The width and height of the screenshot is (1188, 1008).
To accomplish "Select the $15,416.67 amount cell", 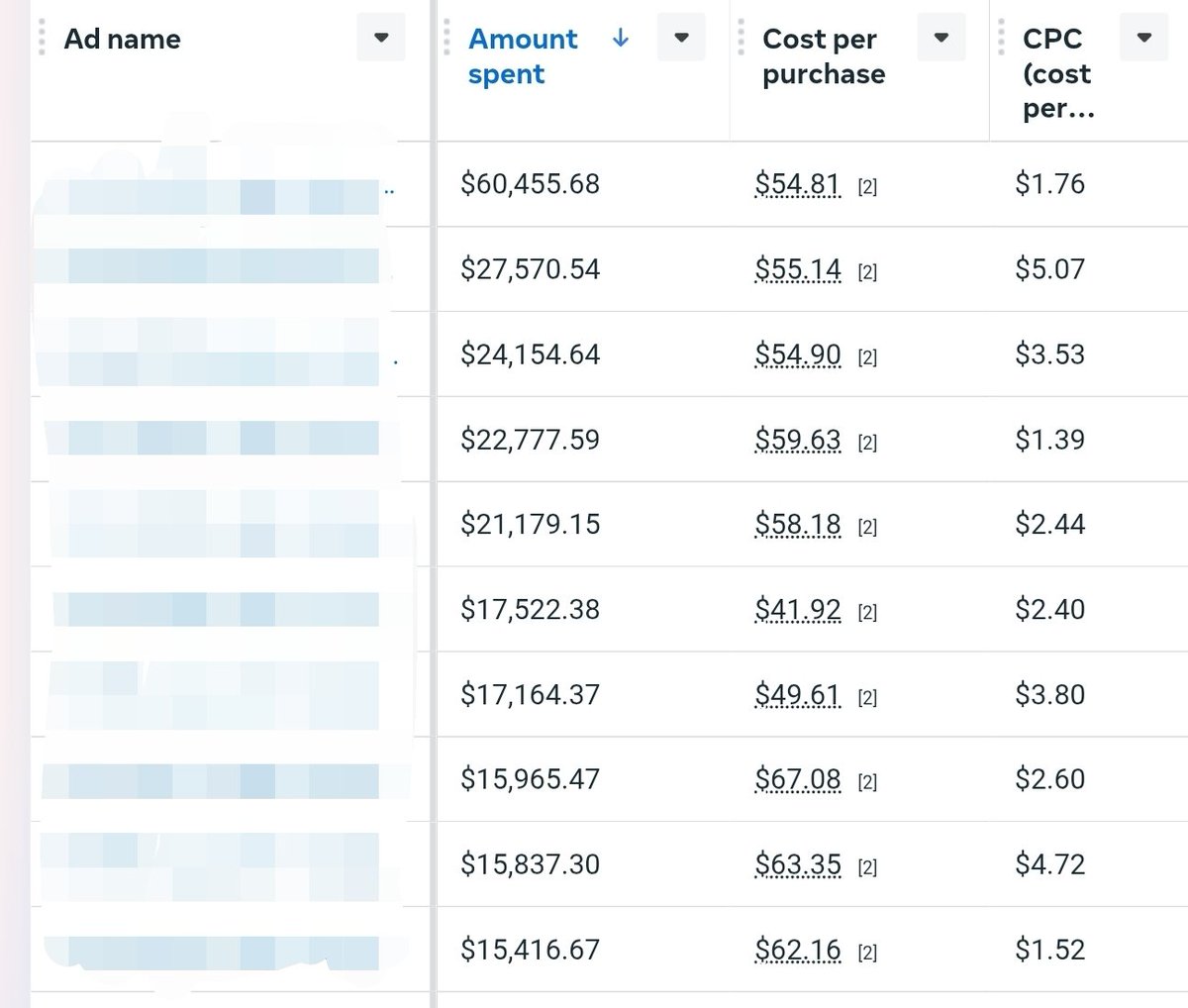I will coord(530,950).
